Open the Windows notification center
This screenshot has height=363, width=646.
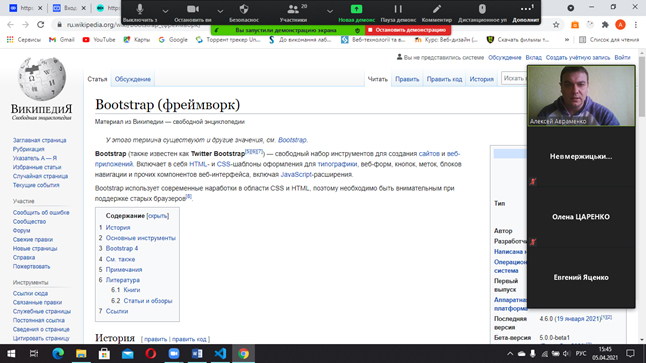coord(630,354)
